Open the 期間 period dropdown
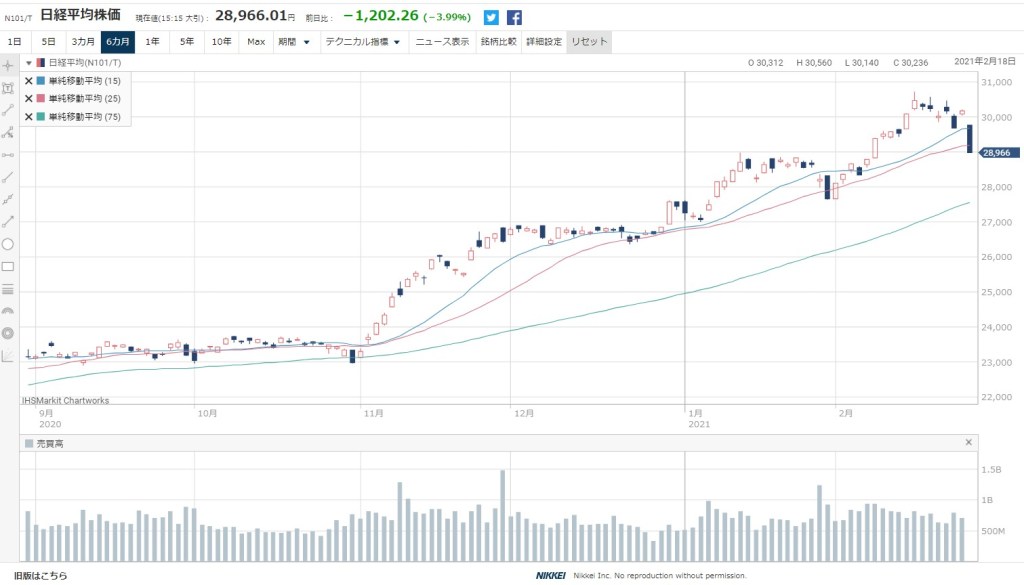The width and height of the screenshot is (1024, 585). (294, 42)
